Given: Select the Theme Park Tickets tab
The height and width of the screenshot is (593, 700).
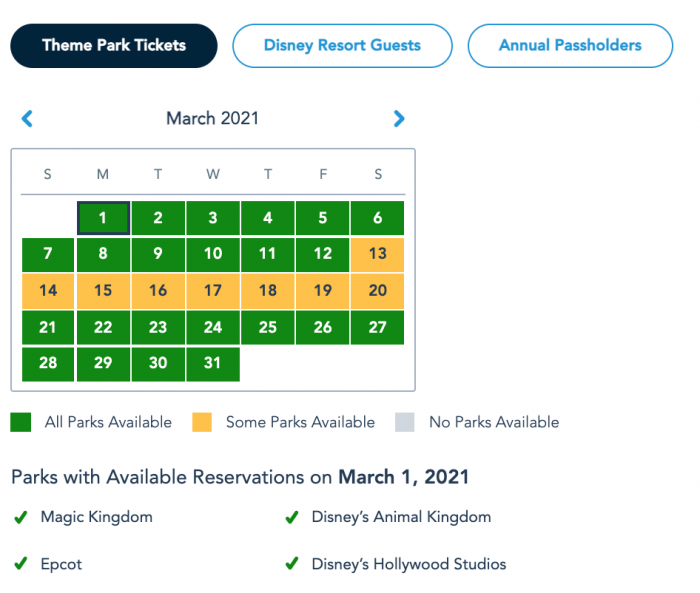Looking at the screenshot, I should (113, 45).
